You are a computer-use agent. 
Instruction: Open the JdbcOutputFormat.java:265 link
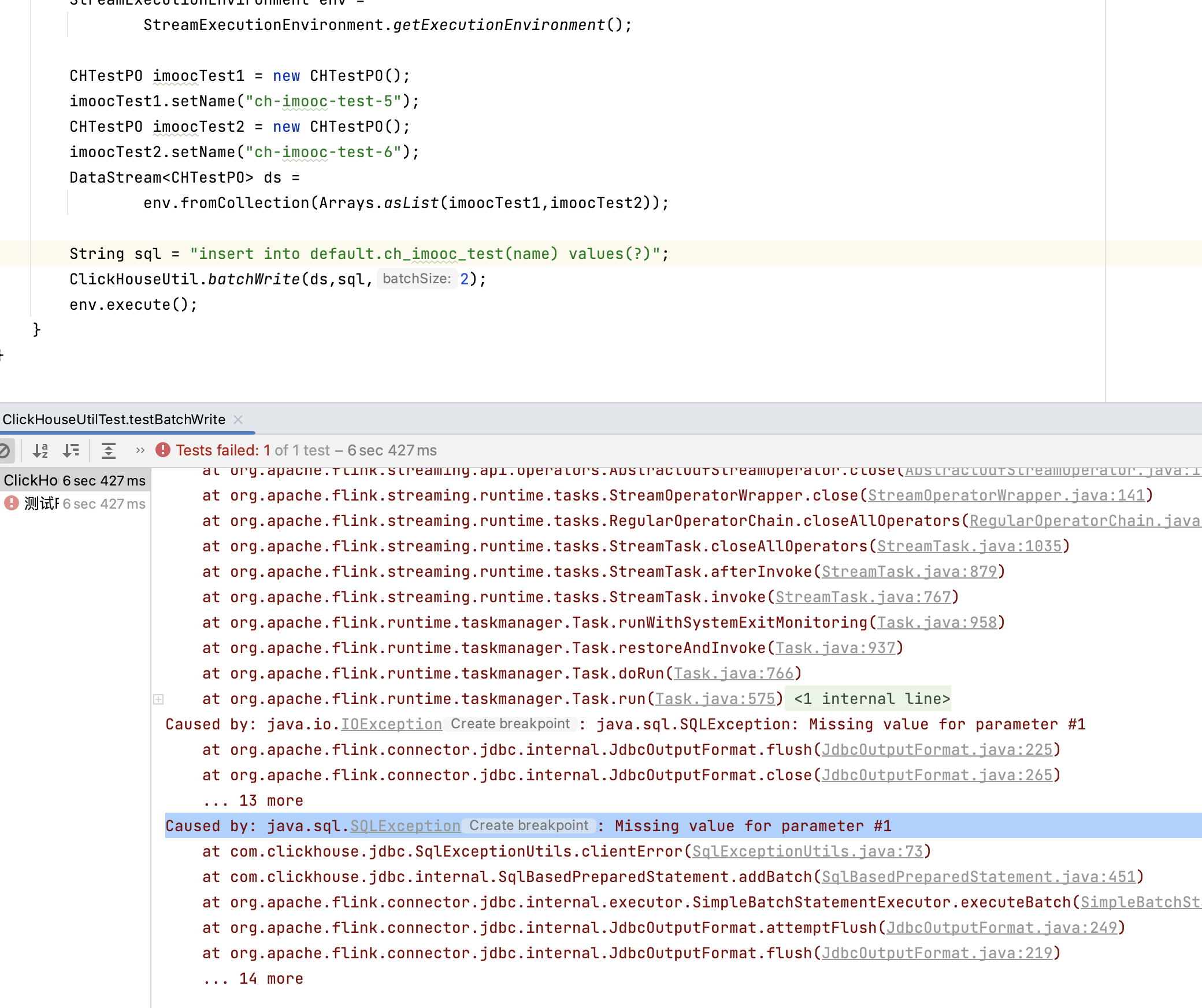(937, 775)
